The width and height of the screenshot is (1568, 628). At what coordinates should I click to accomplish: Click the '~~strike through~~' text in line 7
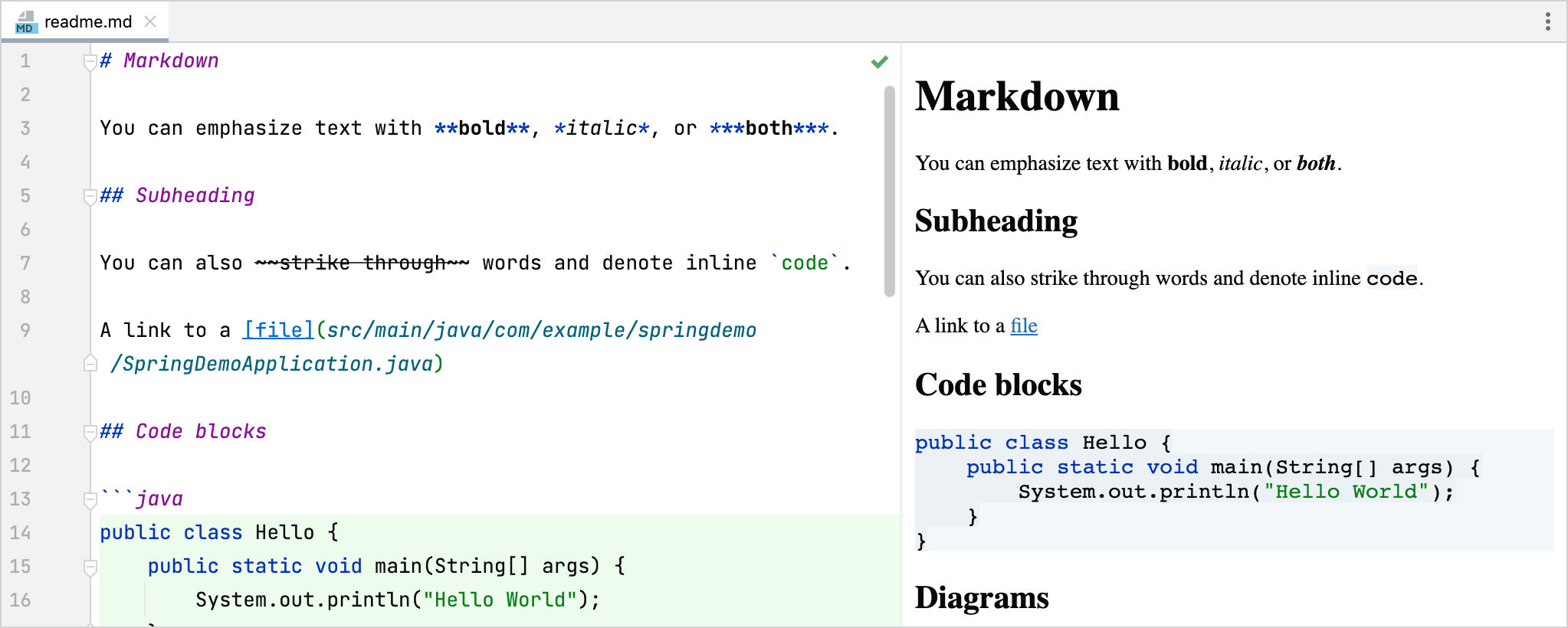pos(362,263)
